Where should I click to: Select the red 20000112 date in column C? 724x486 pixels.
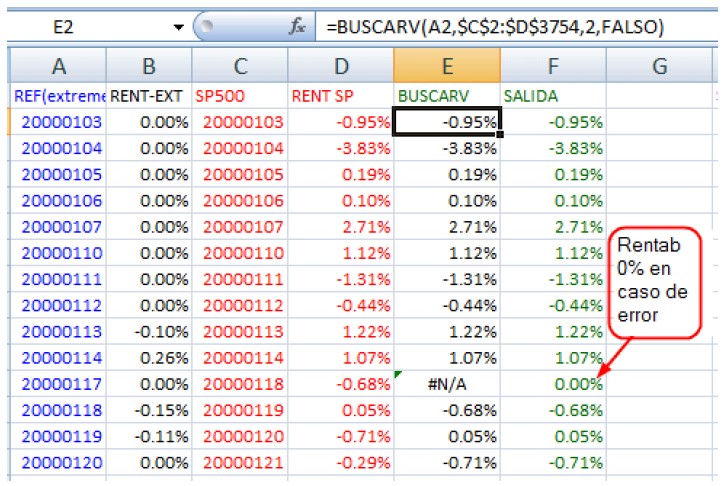pos(240,305)
